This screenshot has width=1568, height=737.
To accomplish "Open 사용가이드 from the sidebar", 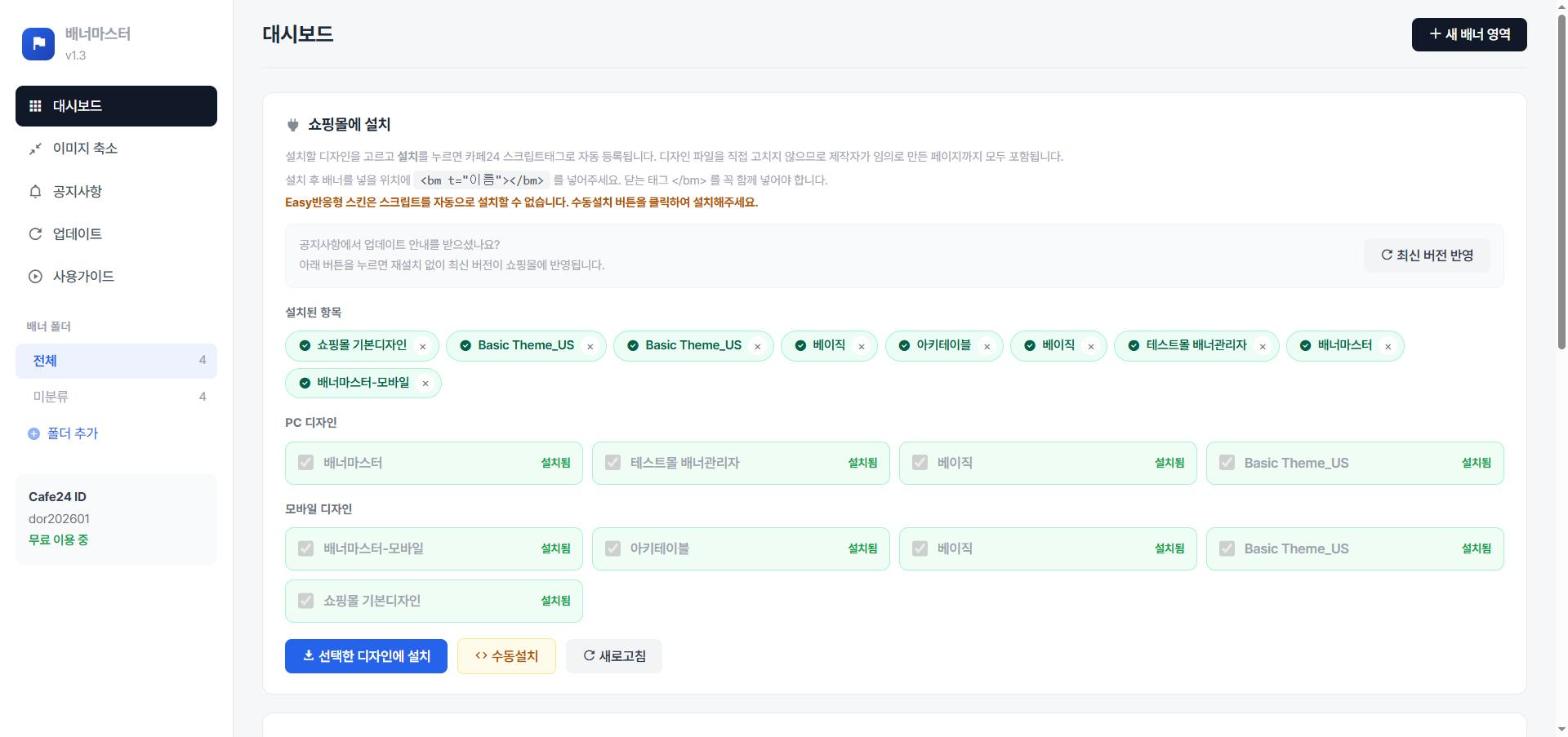I will (116, 276).
